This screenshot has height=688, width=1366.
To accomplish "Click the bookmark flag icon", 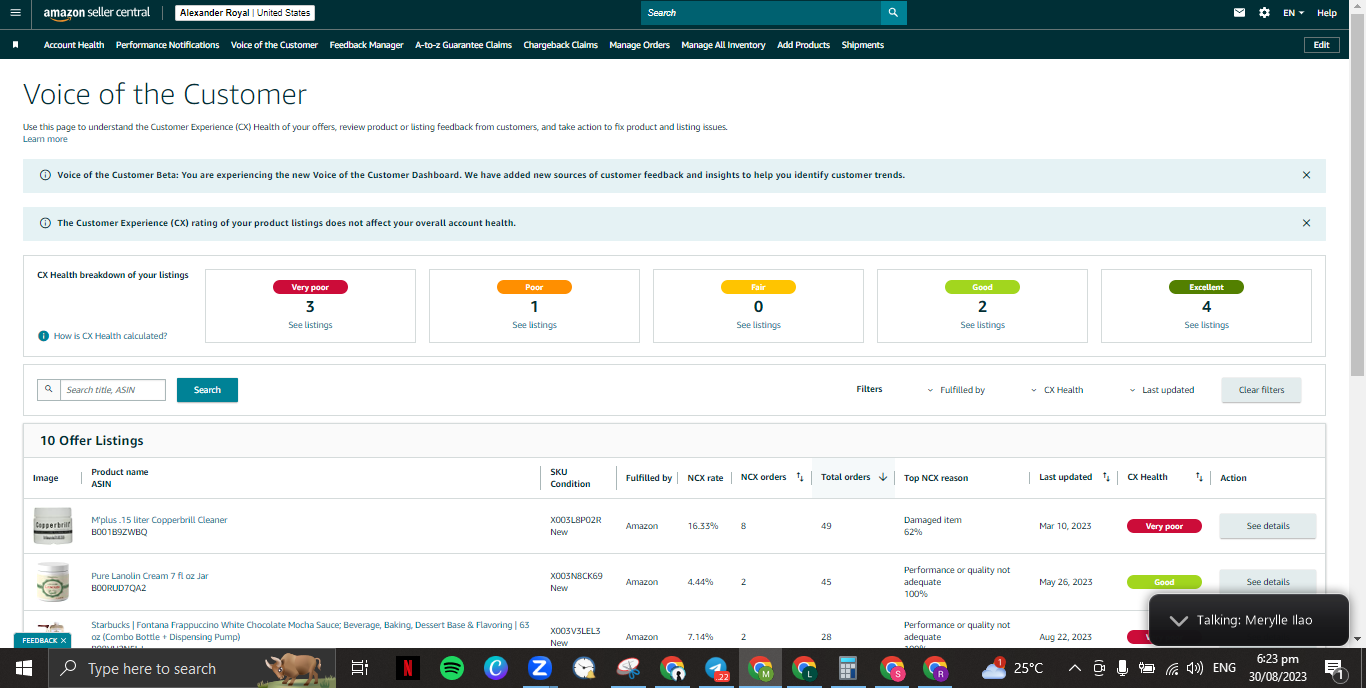I will point(15,45).
